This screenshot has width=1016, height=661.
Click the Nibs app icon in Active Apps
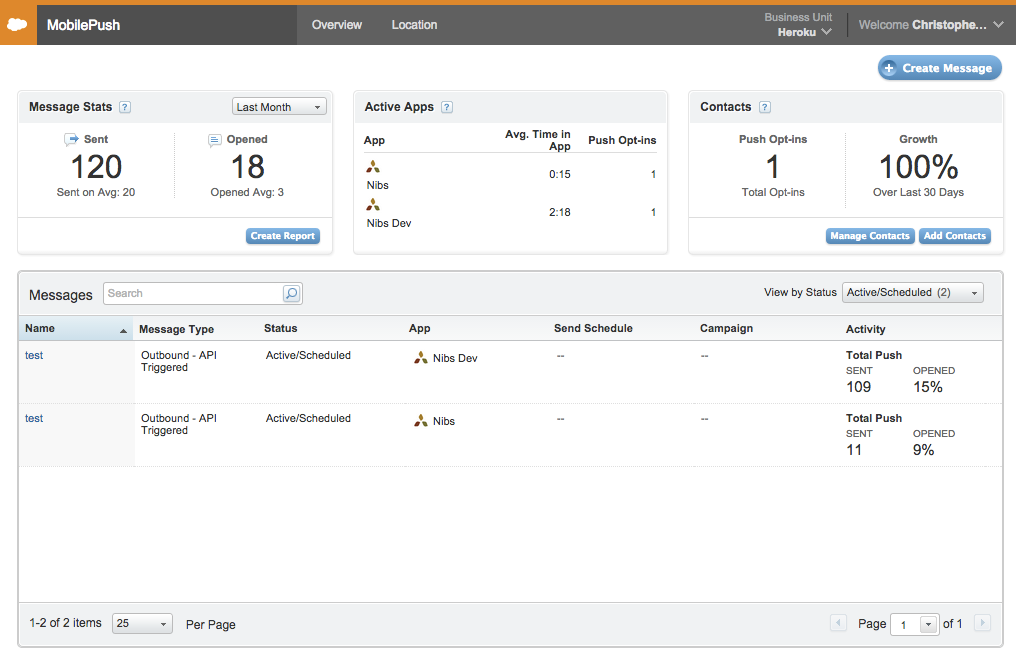point(373,167)
